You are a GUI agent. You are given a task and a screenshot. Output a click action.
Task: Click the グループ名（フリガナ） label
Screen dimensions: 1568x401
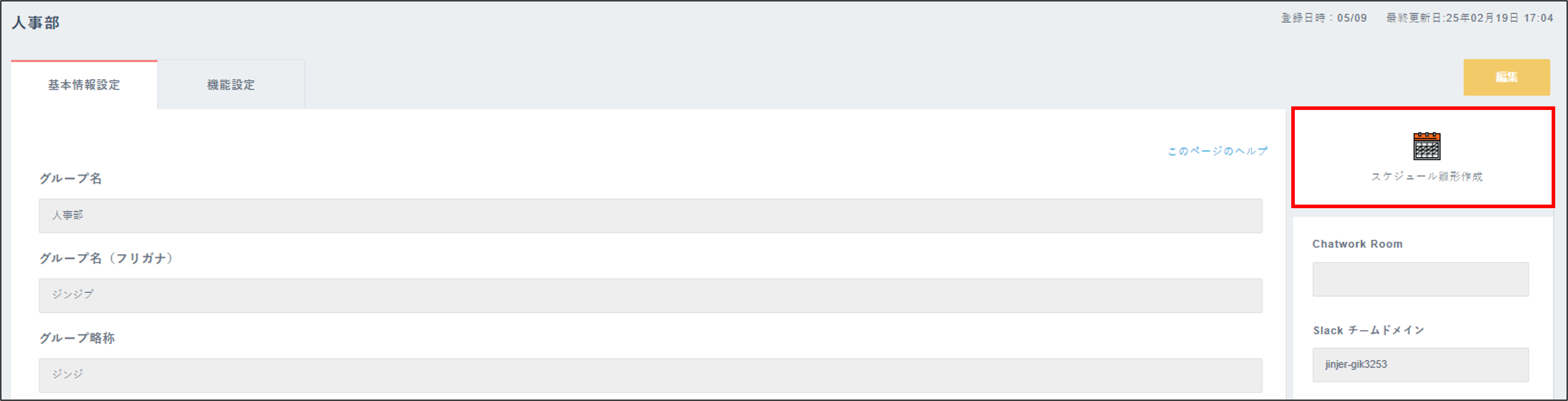pyautogui.click(x=107, y=258)
